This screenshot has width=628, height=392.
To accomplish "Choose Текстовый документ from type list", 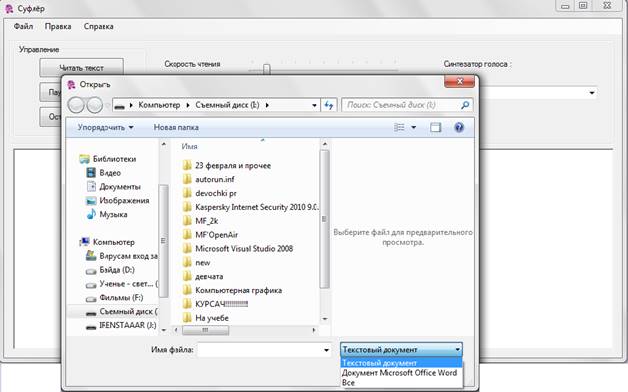I will (401, 363).
